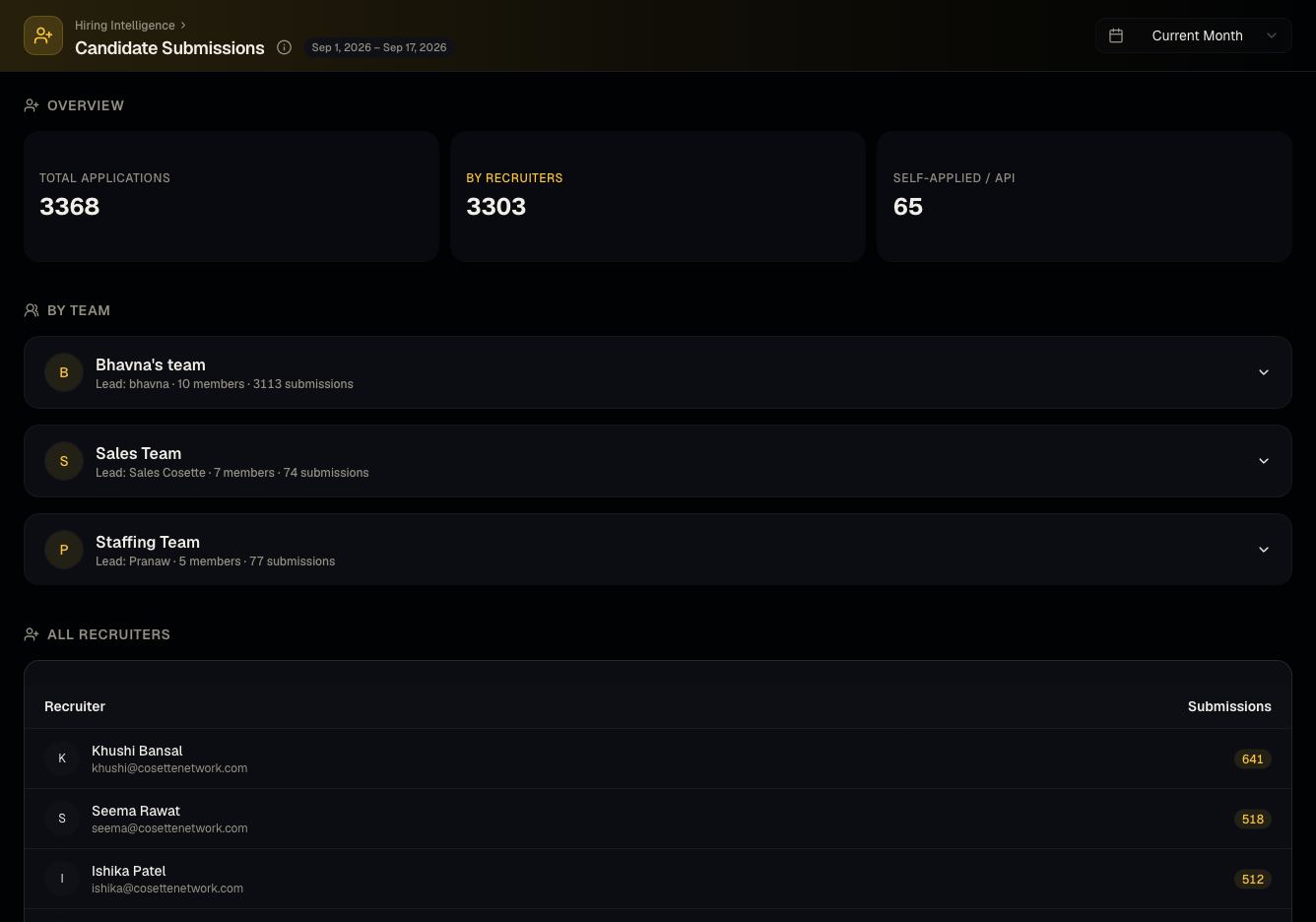The height and width of the screenshot is (922, 1316).
Task: Click Khushi Bansal's avatar
Action: [62, 758]
